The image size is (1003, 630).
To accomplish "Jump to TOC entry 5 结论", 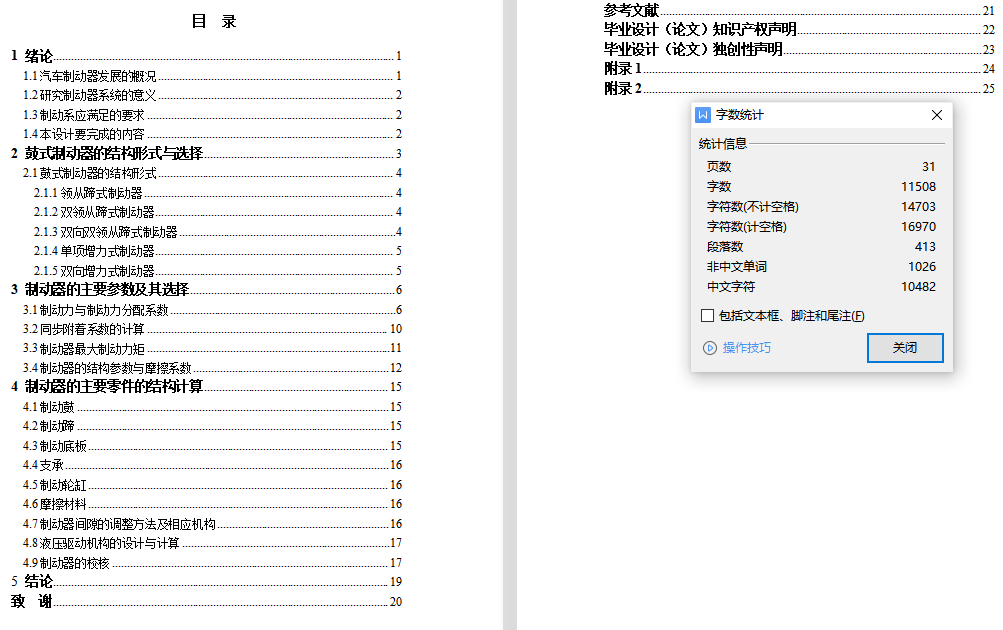I will click(206, 582).
